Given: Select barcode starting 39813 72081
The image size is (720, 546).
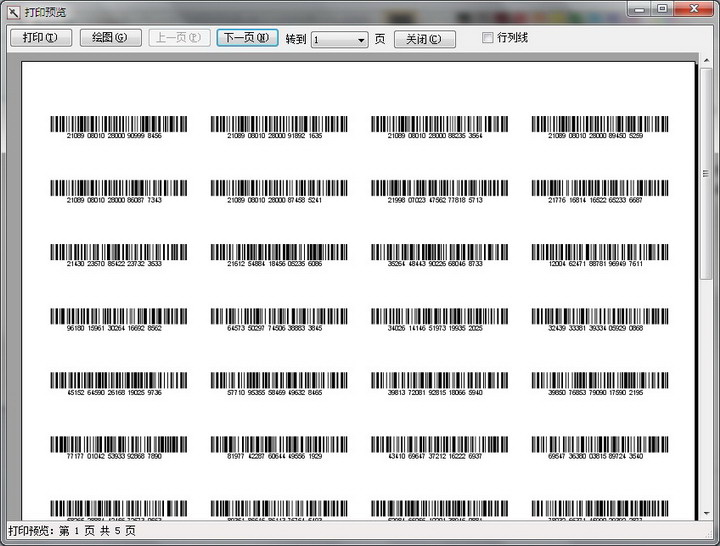Looking at the screenshot, I should 439,384.
